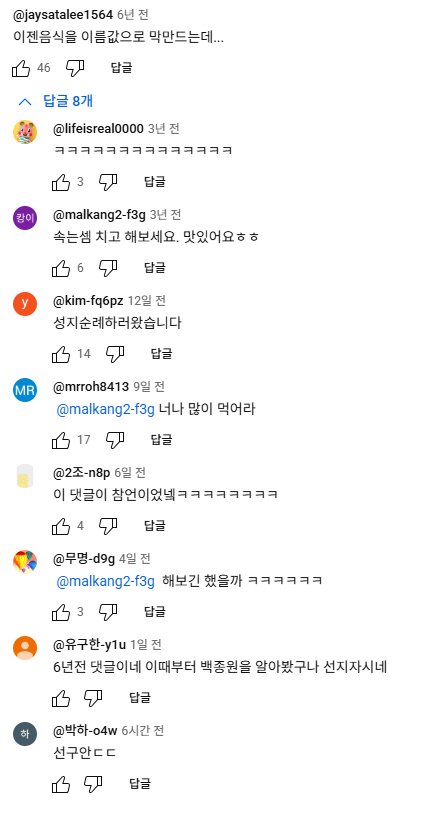Like the reply from @2조-n8p
The height and width of the screenshot is (813, 440).
61,526
